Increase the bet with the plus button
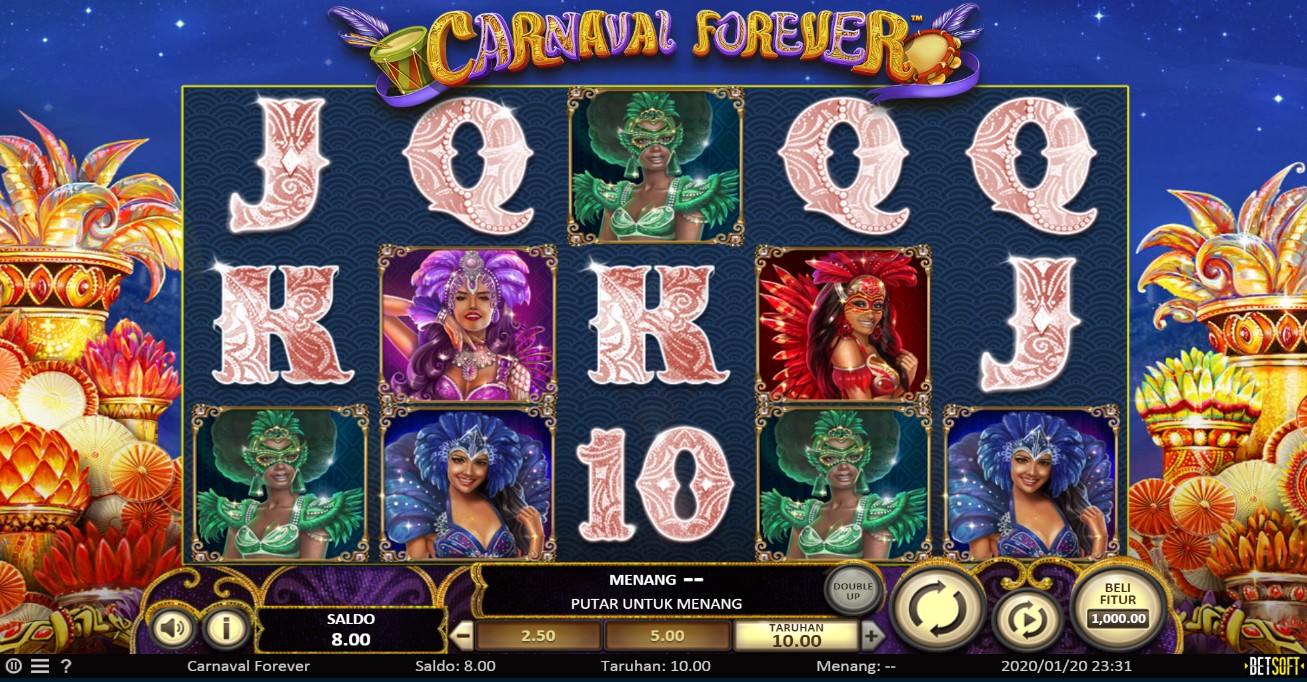The image size is (1307, 682). [x=872, y=635]
